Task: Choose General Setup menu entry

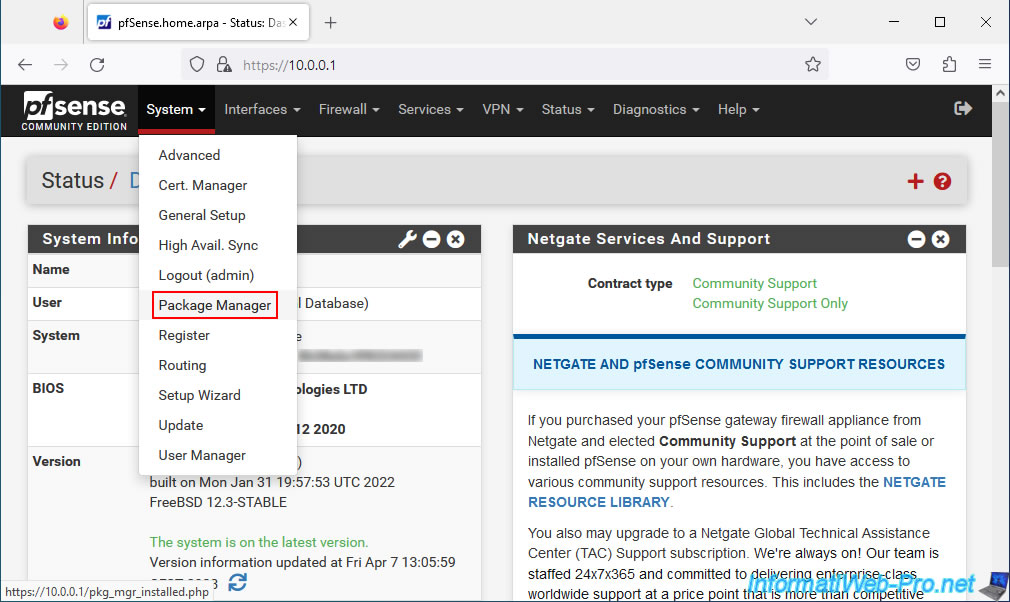Action: (202, 215)
